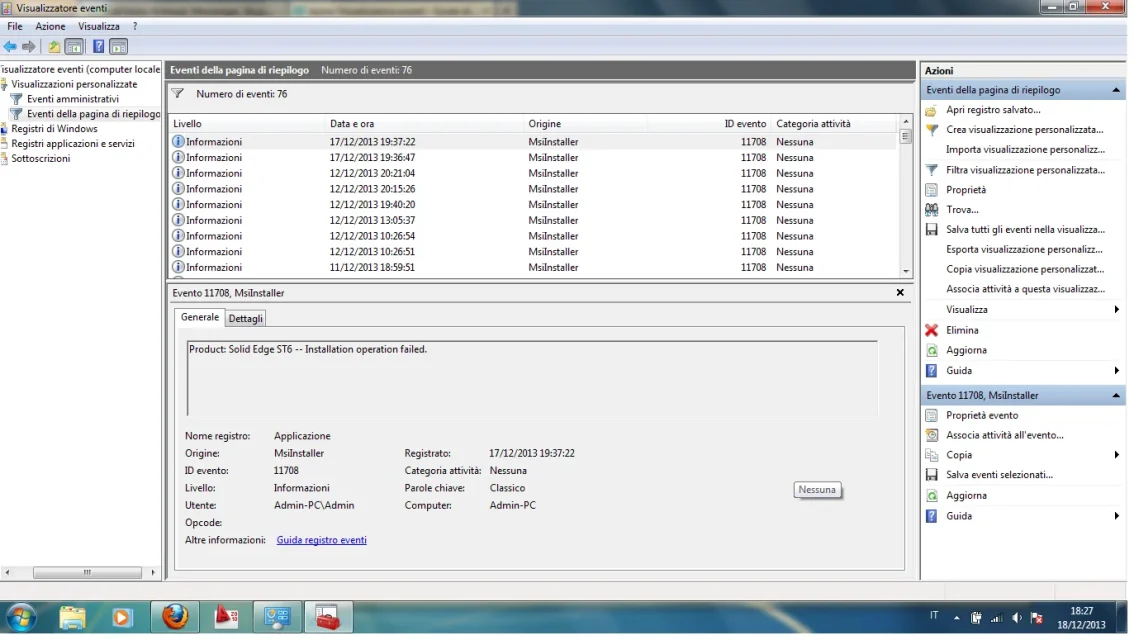This screenshot has height=640, width=1134.
Task: Sort events by Livello column header
Action: click(x=247, y=124)
